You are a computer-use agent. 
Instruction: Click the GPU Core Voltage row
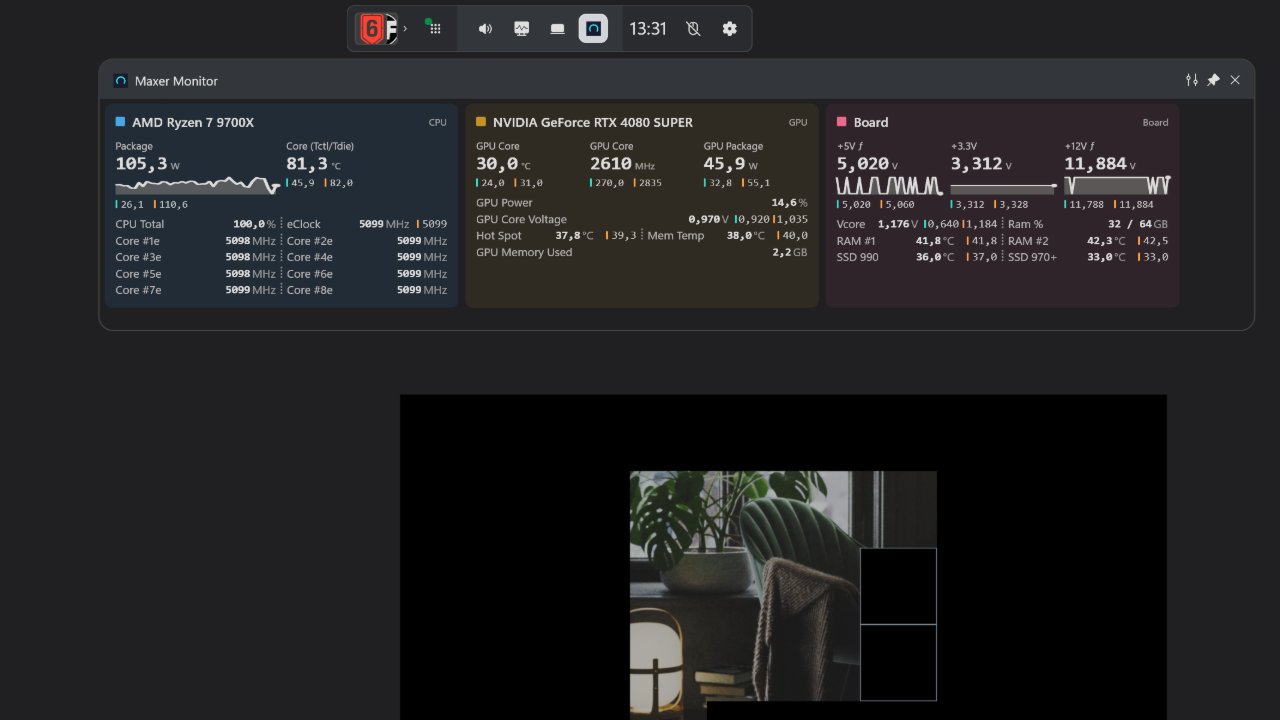(x=642, y=219)
